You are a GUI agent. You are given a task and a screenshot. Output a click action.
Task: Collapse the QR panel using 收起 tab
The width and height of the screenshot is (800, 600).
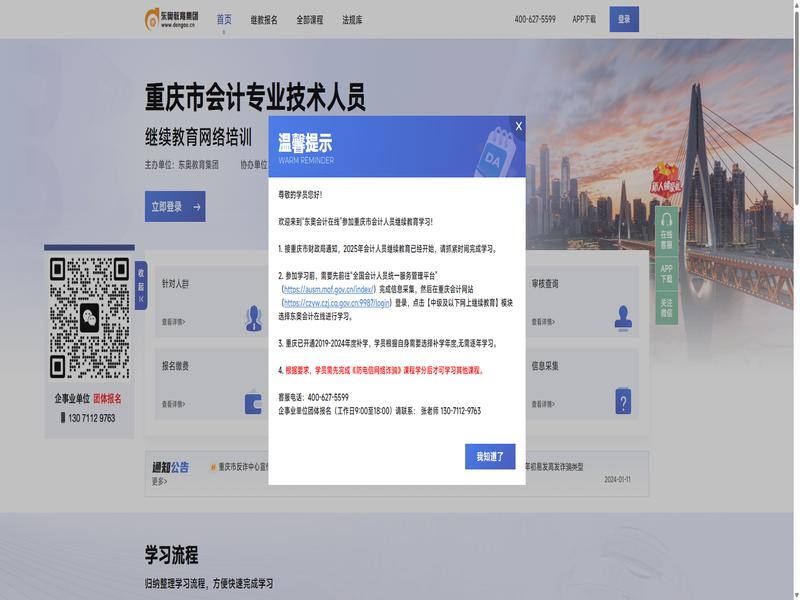point(141,285)
